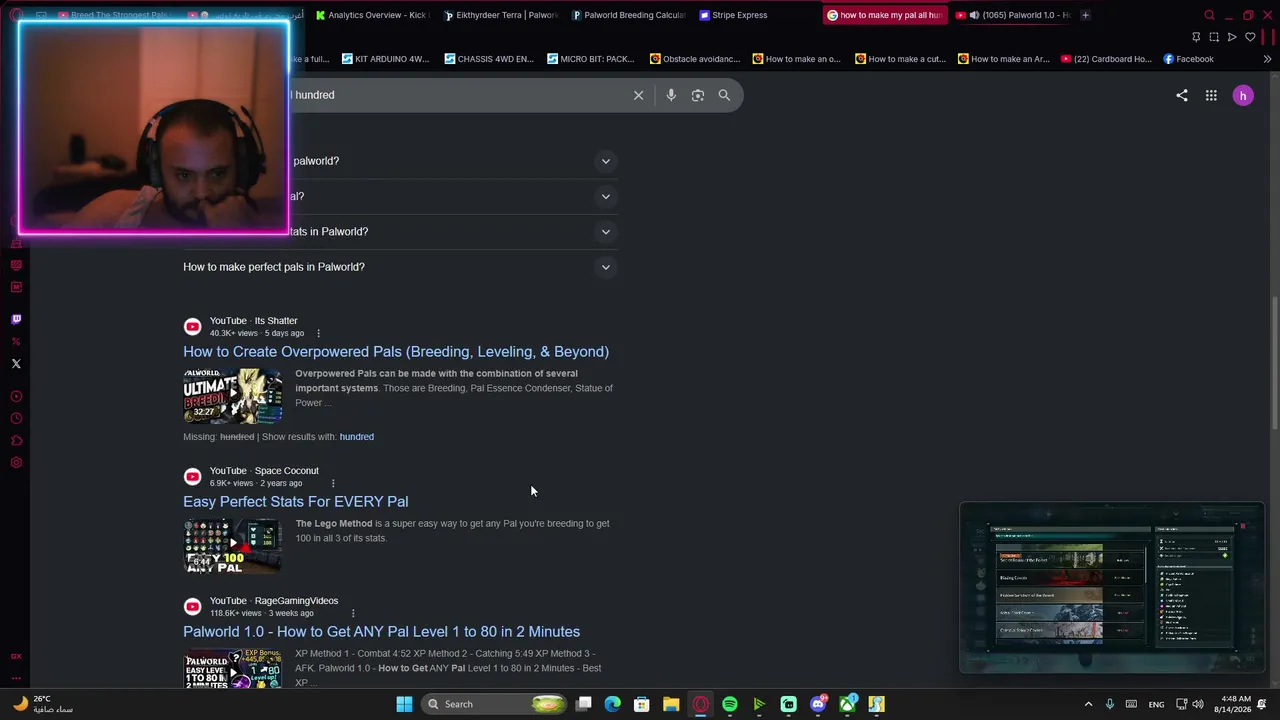Open Spotify from the taskbar

730,704
